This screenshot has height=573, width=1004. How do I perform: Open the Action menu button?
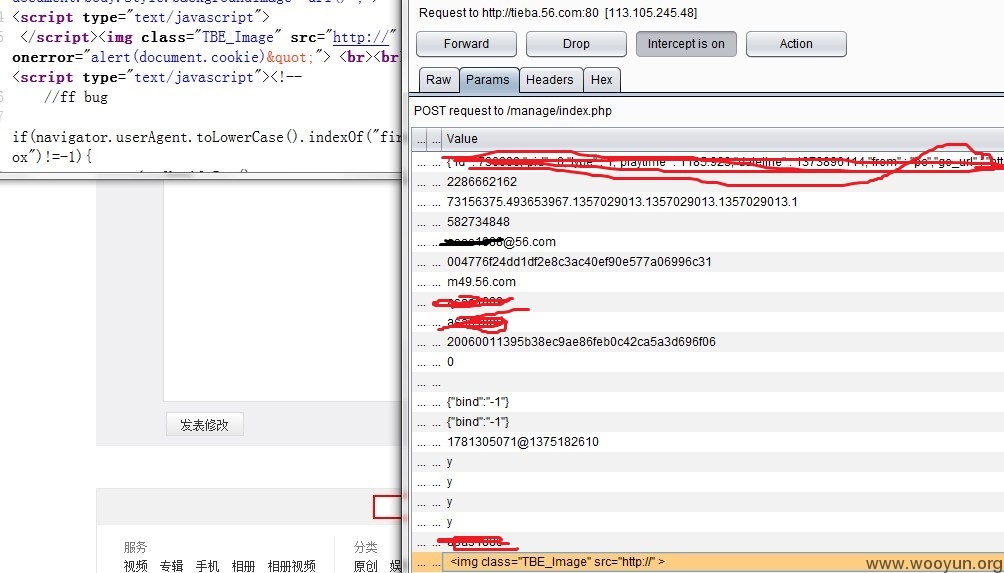(796, 44)
